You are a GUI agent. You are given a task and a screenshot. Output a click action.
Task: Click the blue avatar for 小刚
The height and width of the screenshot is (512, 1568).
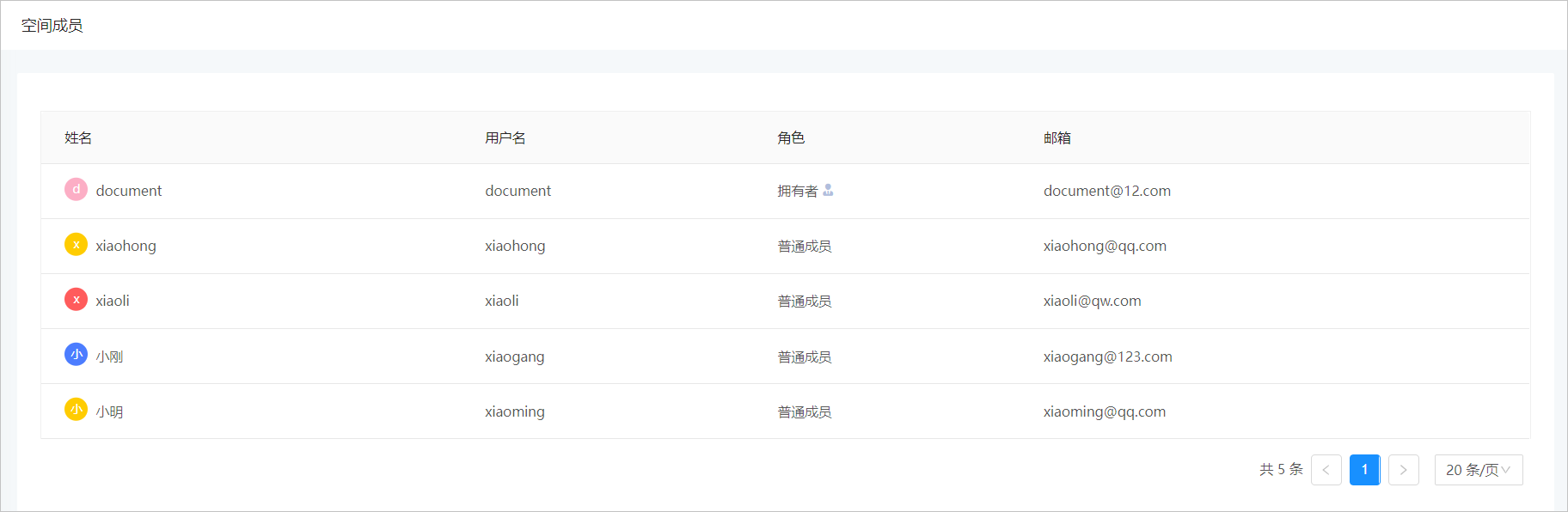pyautogui.click(x=76, y=355)
